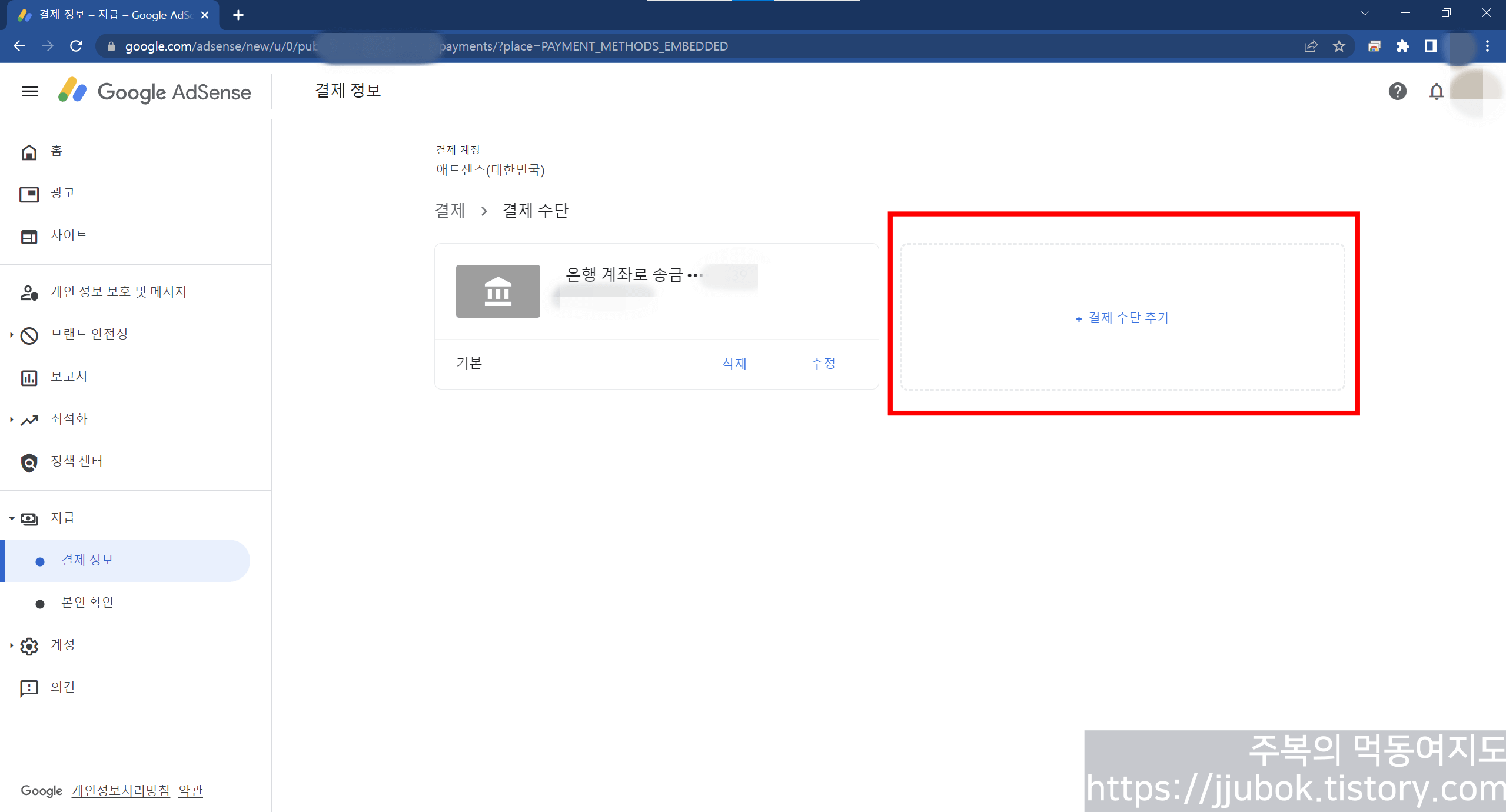Open the 보고서 reports icon
Viewport: 1506px width, 812px height.
pos(29,377)
